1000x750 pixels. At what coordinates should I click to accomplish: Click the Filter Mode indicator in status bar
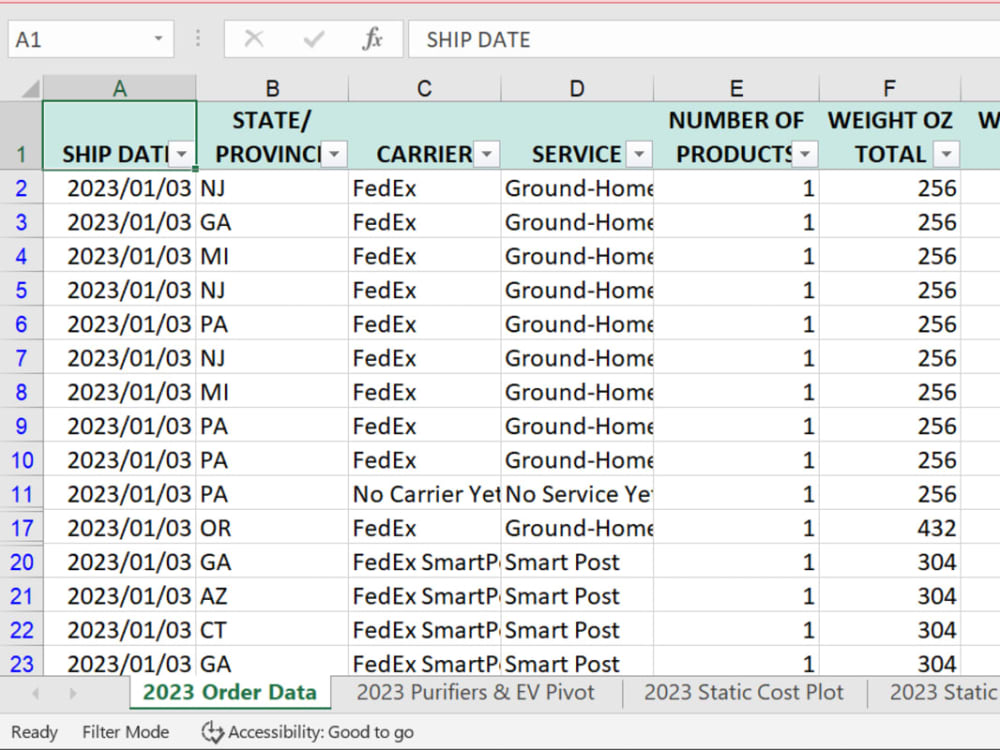pos(125,732)
